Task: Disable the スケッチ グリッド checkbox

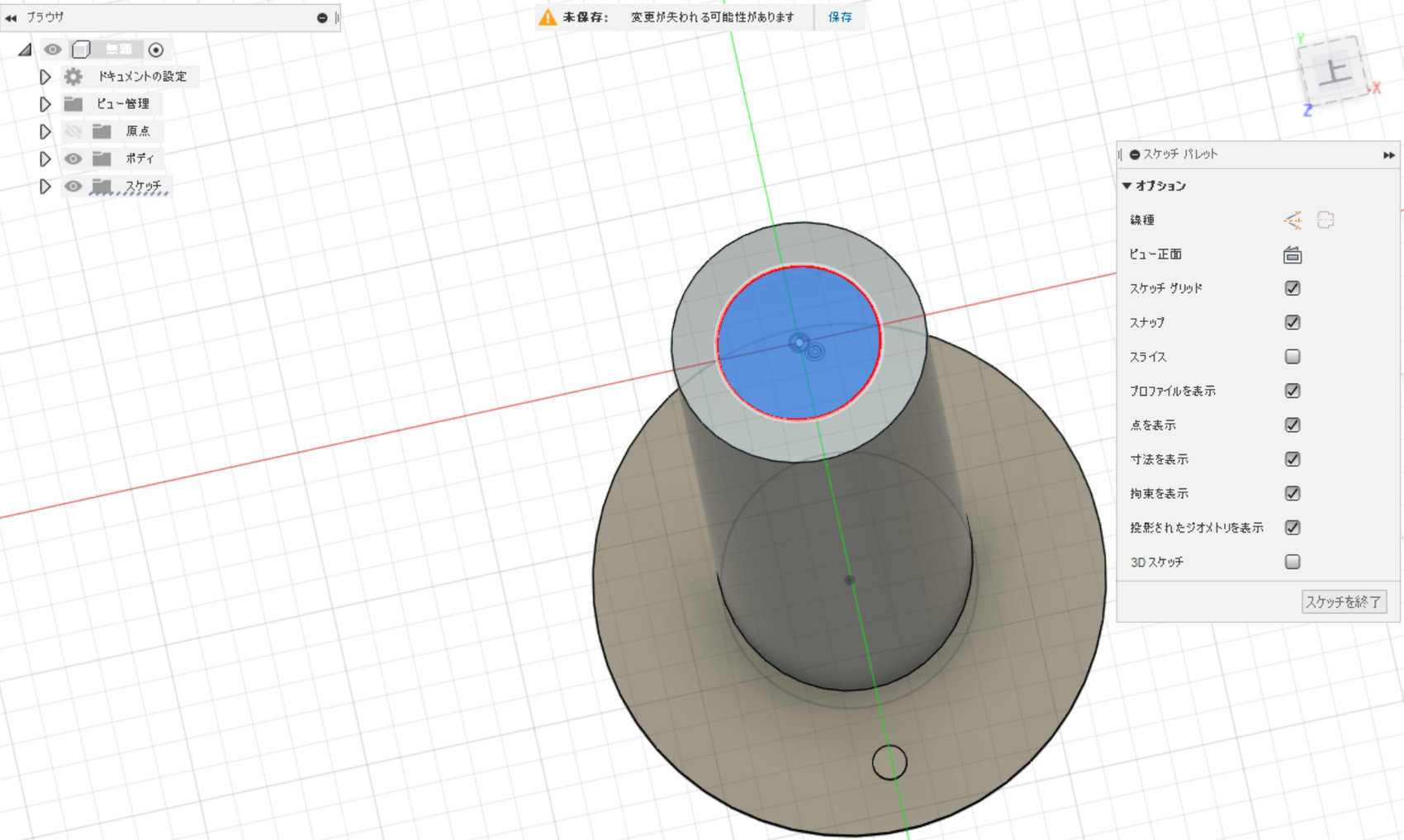Action: [x=1293, y=288]
